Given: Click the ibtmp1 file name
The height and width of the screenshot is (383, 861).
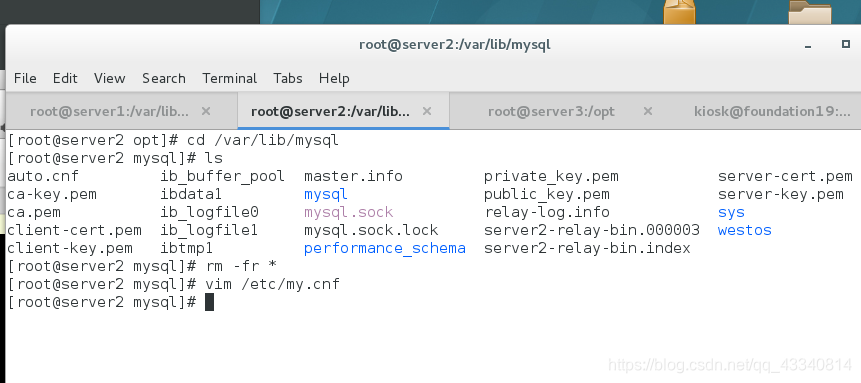Looking at the screenshot, I should [187, 248].
